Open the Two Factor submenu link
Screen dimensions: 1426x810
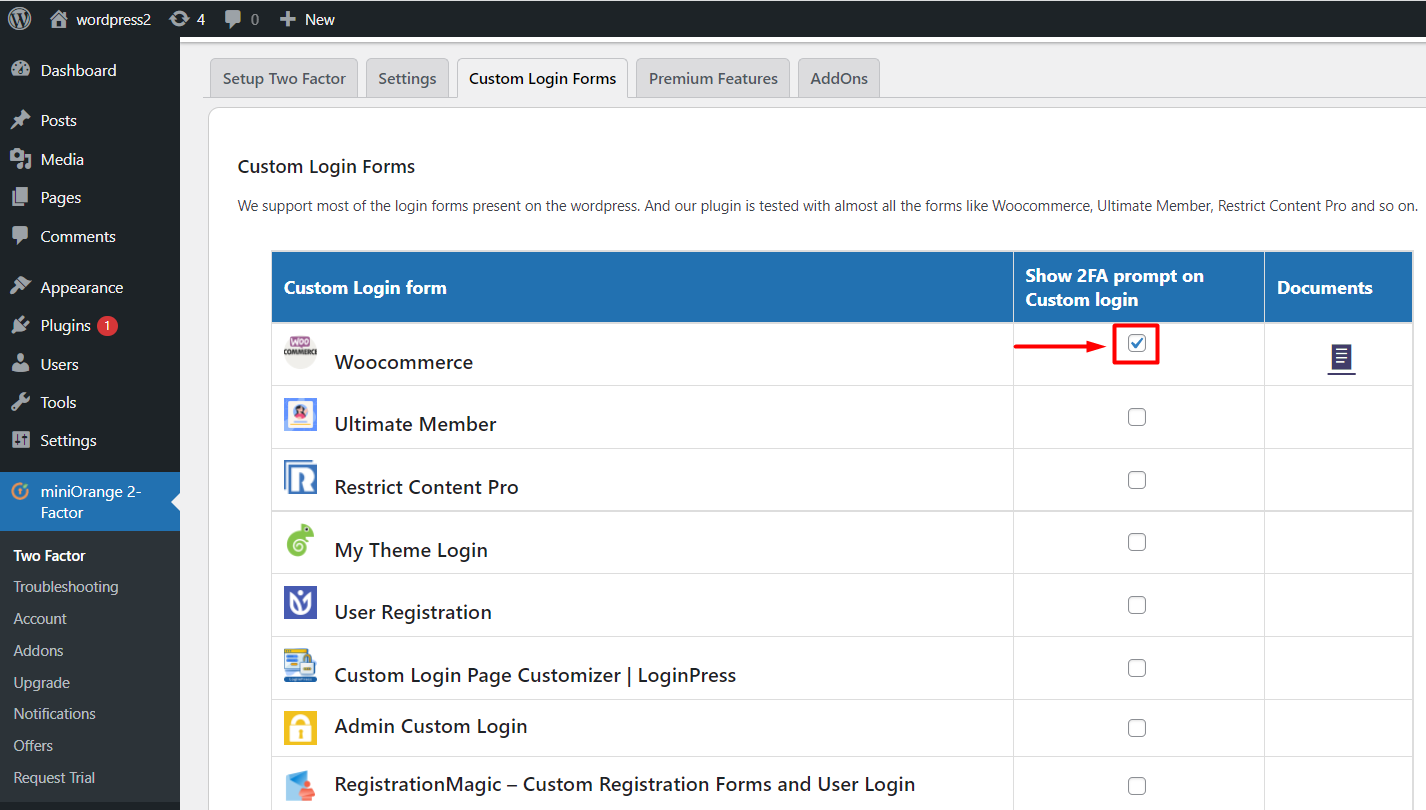point(50,555)
